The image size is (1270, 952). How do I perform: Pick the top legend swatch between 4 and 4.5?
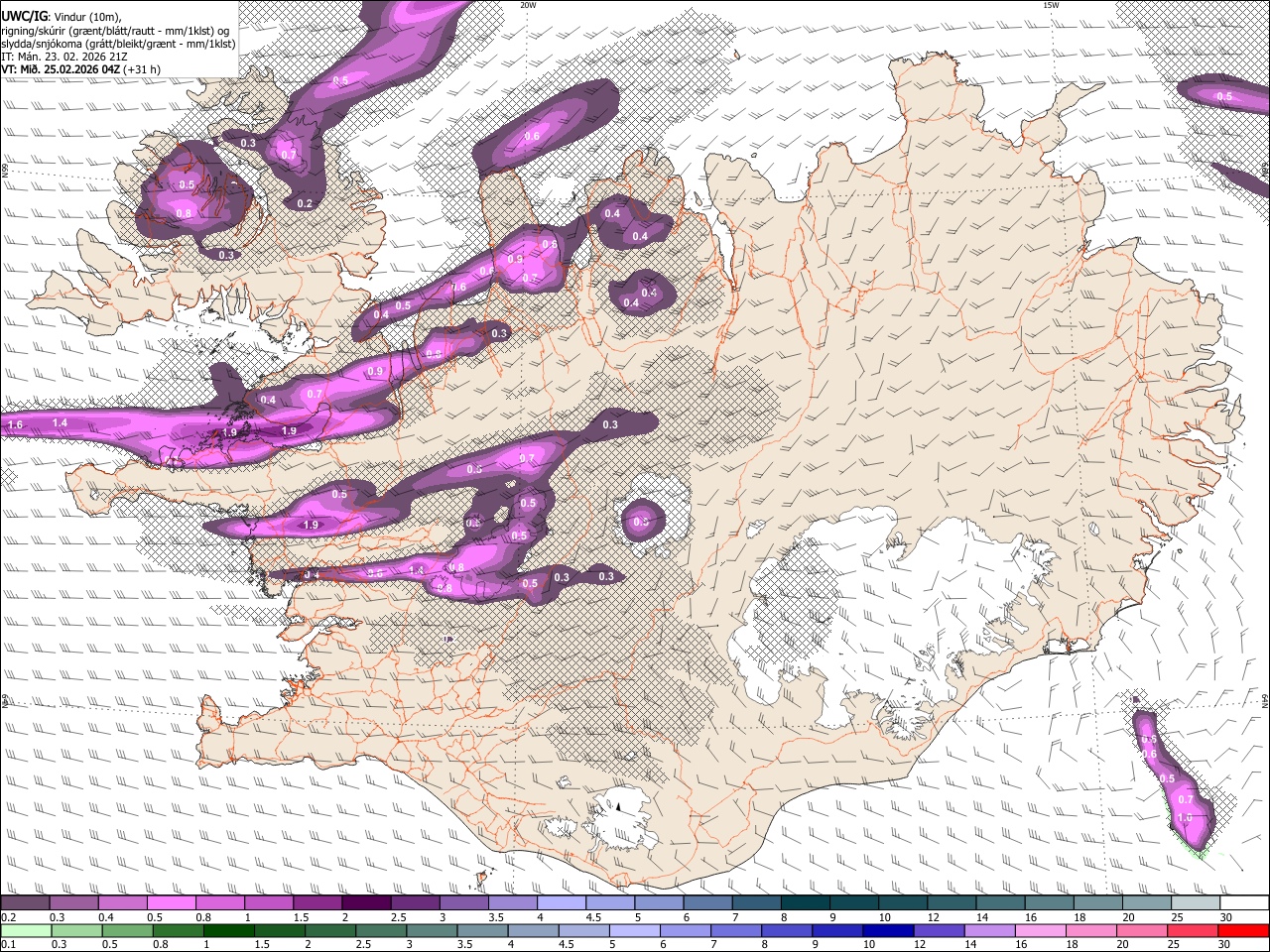coord(562,903)
